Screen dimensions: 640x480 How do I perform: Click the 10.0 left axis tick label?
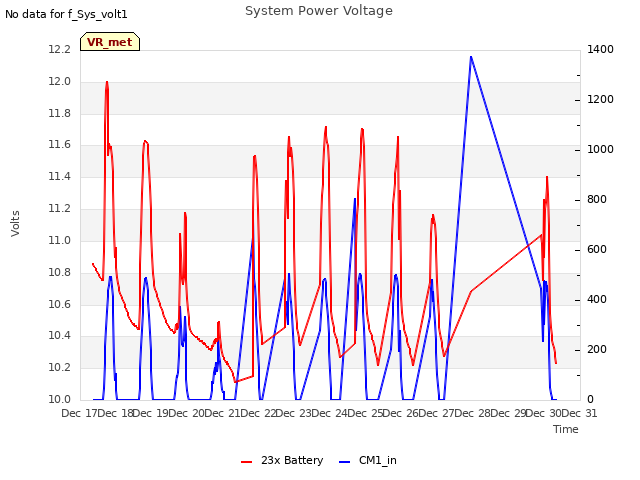60,399
